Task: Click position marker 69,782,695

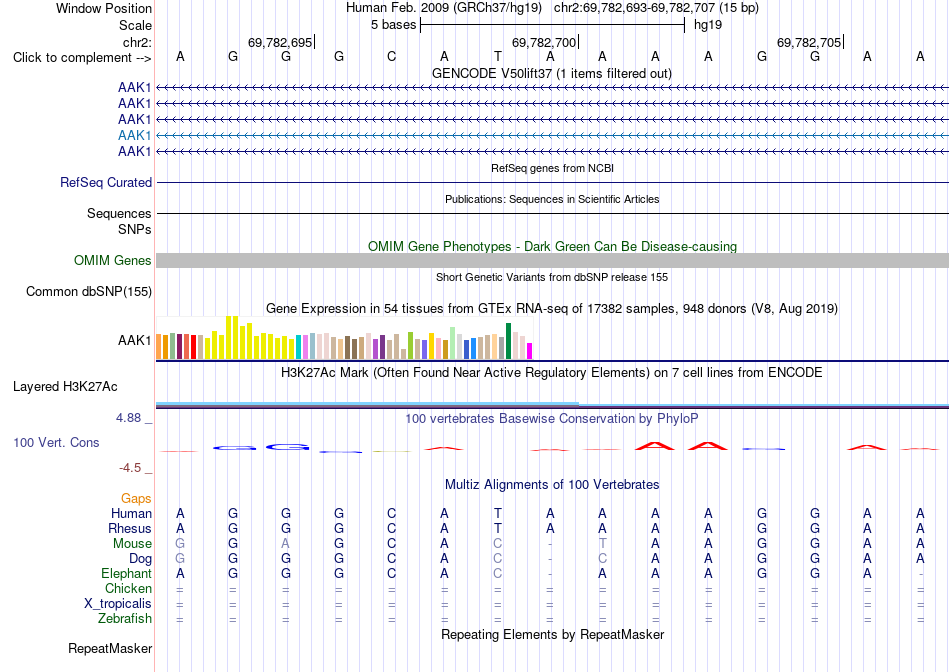Action: click(280, 42)
